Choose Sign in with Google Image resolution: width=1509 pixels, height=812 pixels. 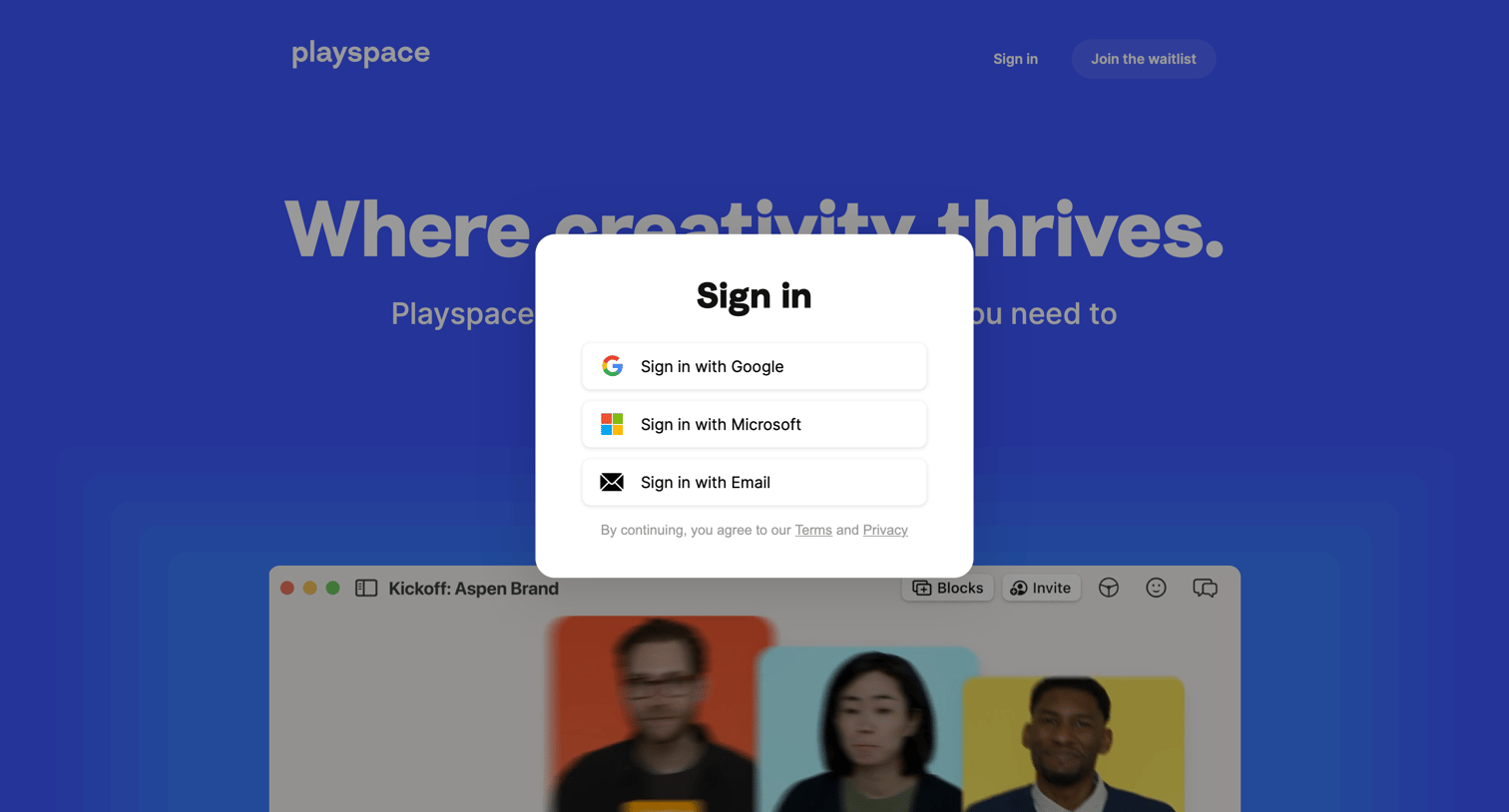point(754,366)
